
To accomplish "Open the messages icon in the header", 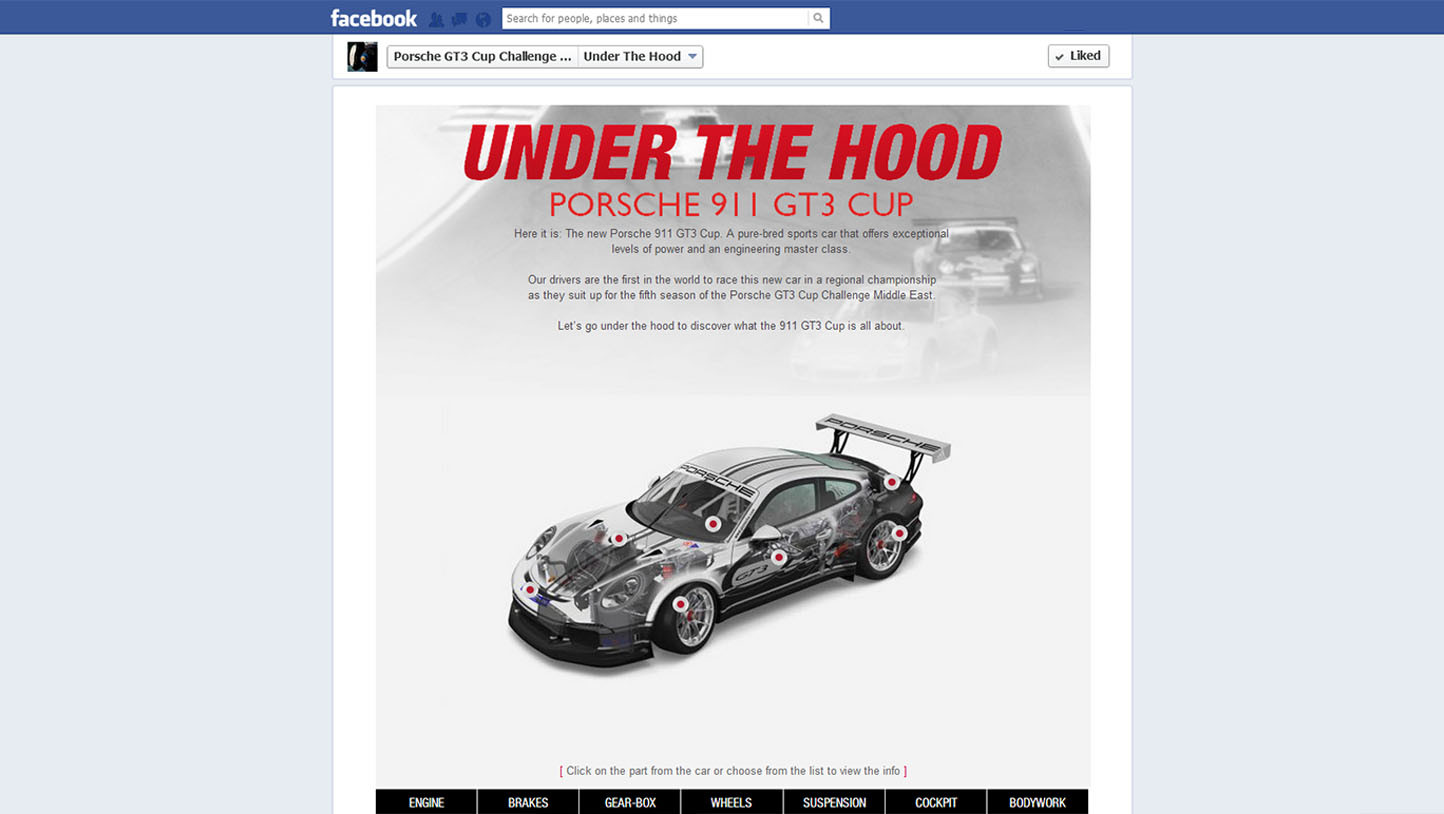I will coord(460,19).
